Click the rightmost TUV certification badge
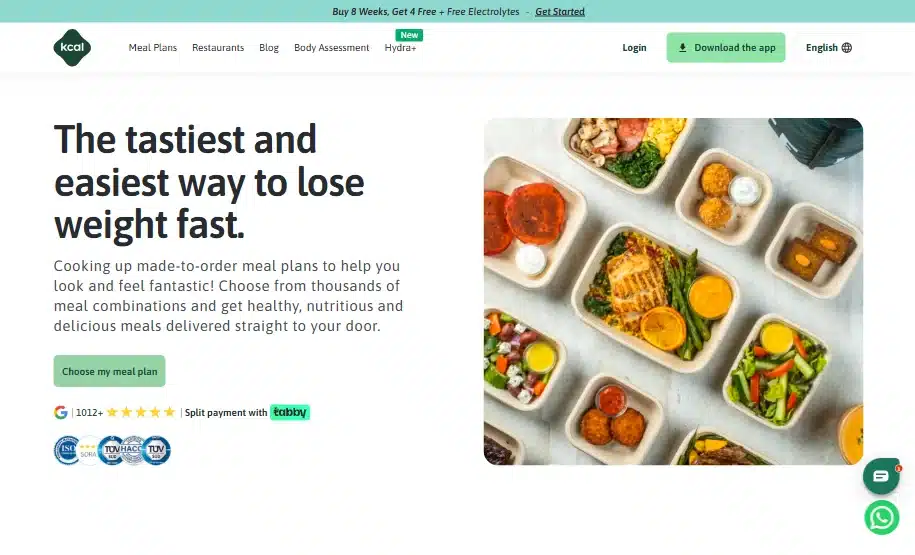The height and width of the screenshot is (555, 915). pyautogui.click(x=156, y=450)
